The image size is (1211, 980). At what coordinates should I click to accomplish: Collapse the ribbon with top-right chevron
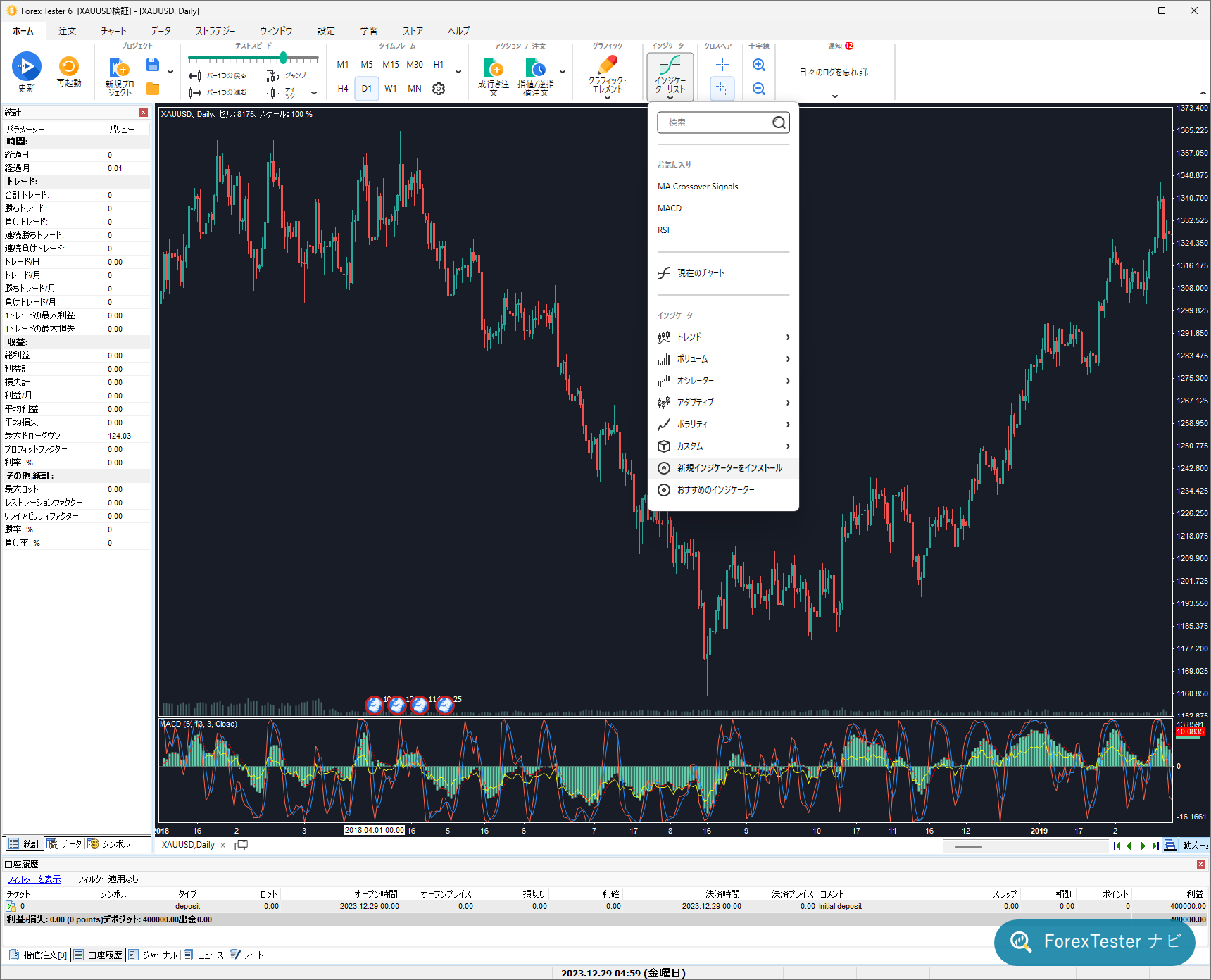click(x=1203, y=93)
